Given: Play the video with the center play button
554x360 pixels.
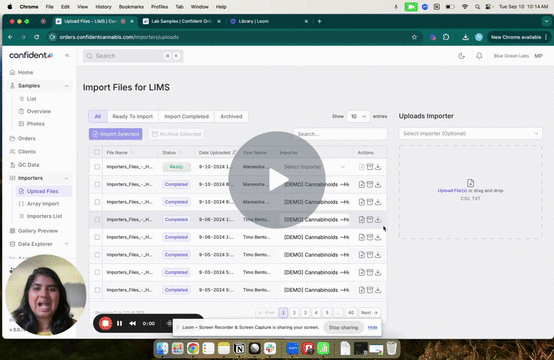Looking at the screenshot, I should pos(277,180).
